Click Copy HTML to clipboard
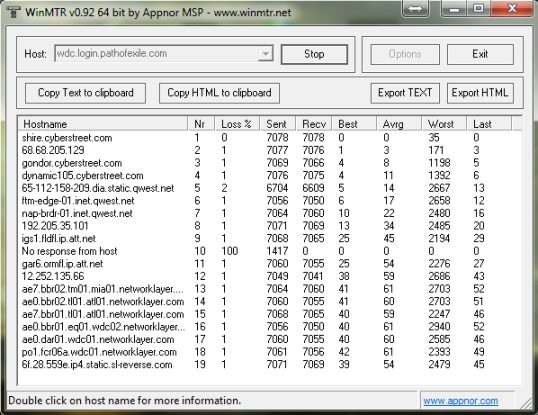The width and height of the screenshot is (538, 415). (219, 93)
